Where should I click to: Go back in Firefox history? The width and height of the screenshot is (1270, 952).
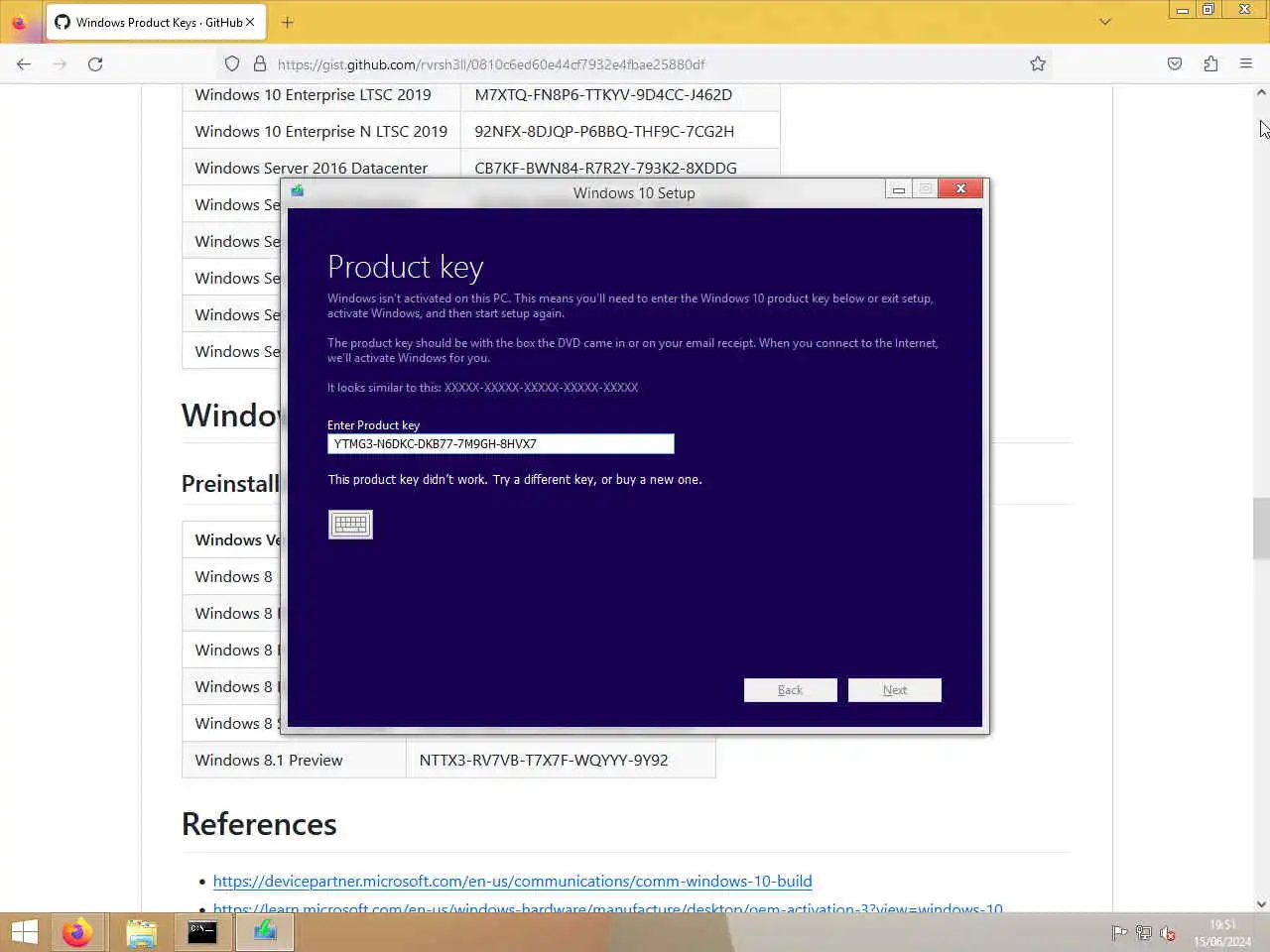point(24,64)
